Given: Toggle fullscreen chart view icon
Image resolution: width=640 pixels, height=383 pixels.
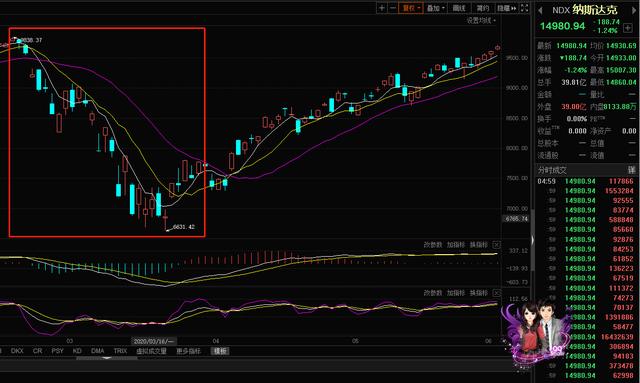Looking at the screenshot, I should point(524,8).
